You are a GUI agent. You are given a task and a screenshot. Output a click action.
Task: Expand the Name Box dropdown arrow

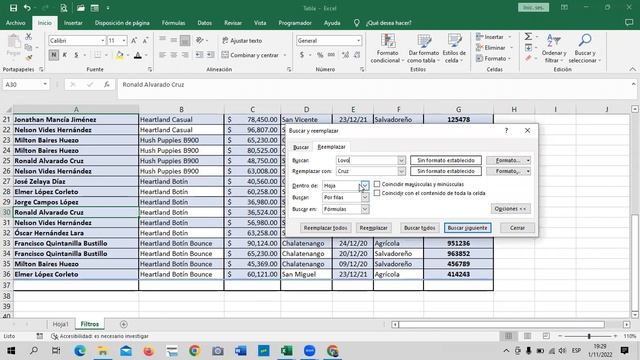coord(45,84)
